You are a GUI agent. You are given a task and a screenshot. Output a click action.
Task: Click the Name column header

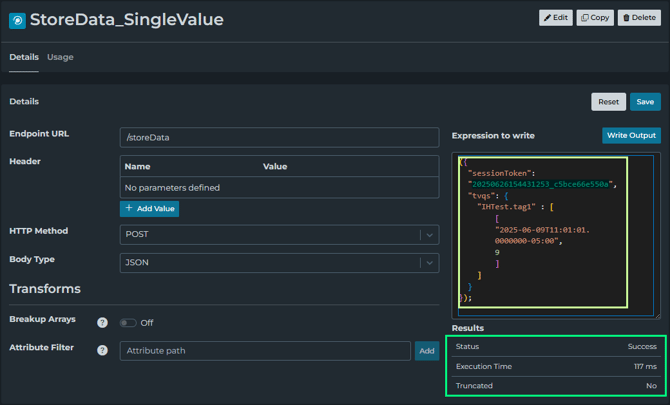coord(138,167)
